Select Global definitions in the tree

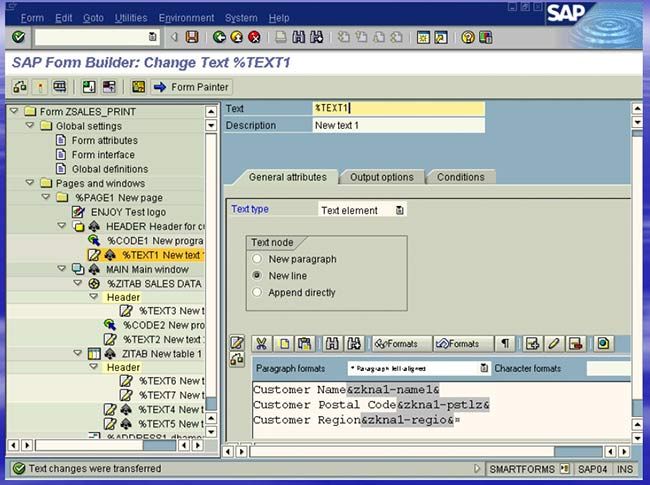click(x=110, y=169)
